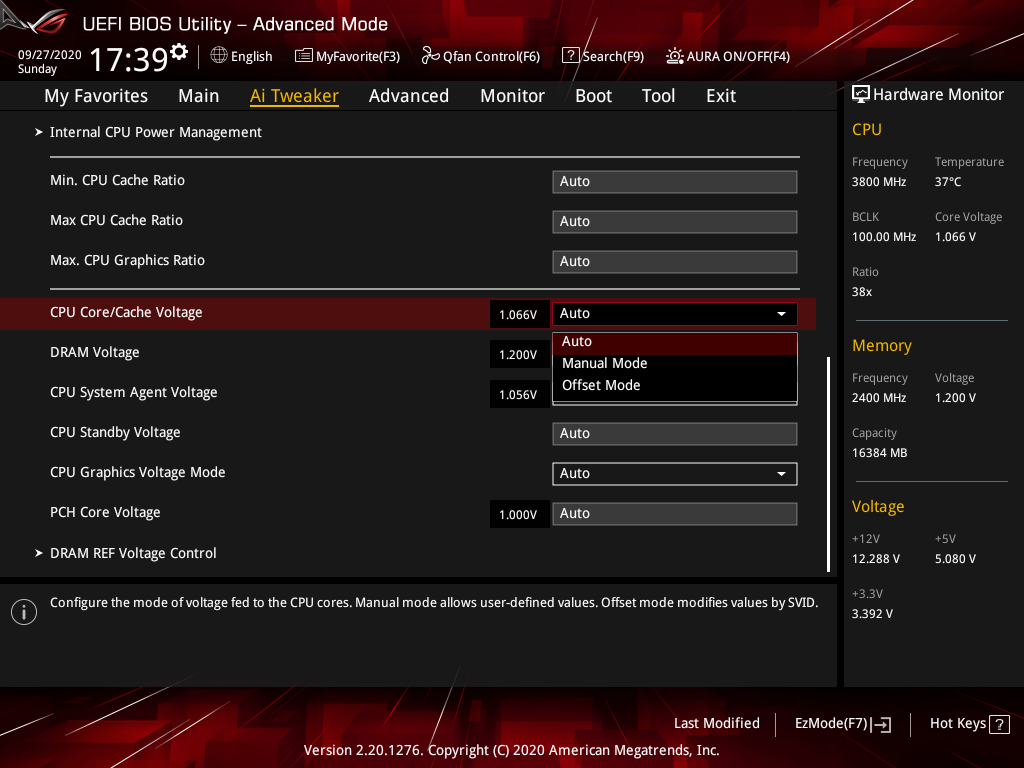Click the 17:39 clock display

(x=129, y=59)
